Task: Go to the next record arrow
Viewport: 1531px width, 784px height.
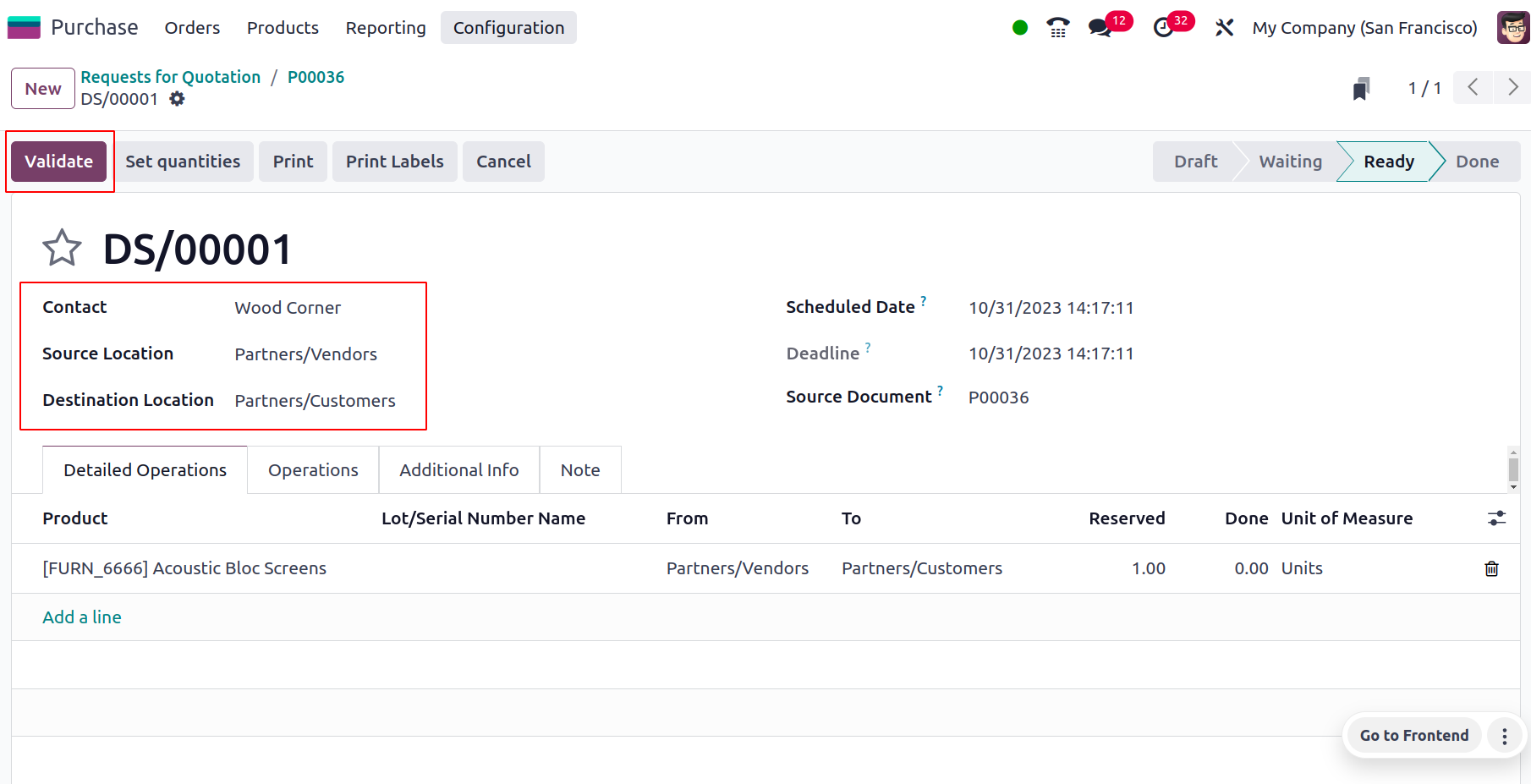Action: (x=1512, y=87)
